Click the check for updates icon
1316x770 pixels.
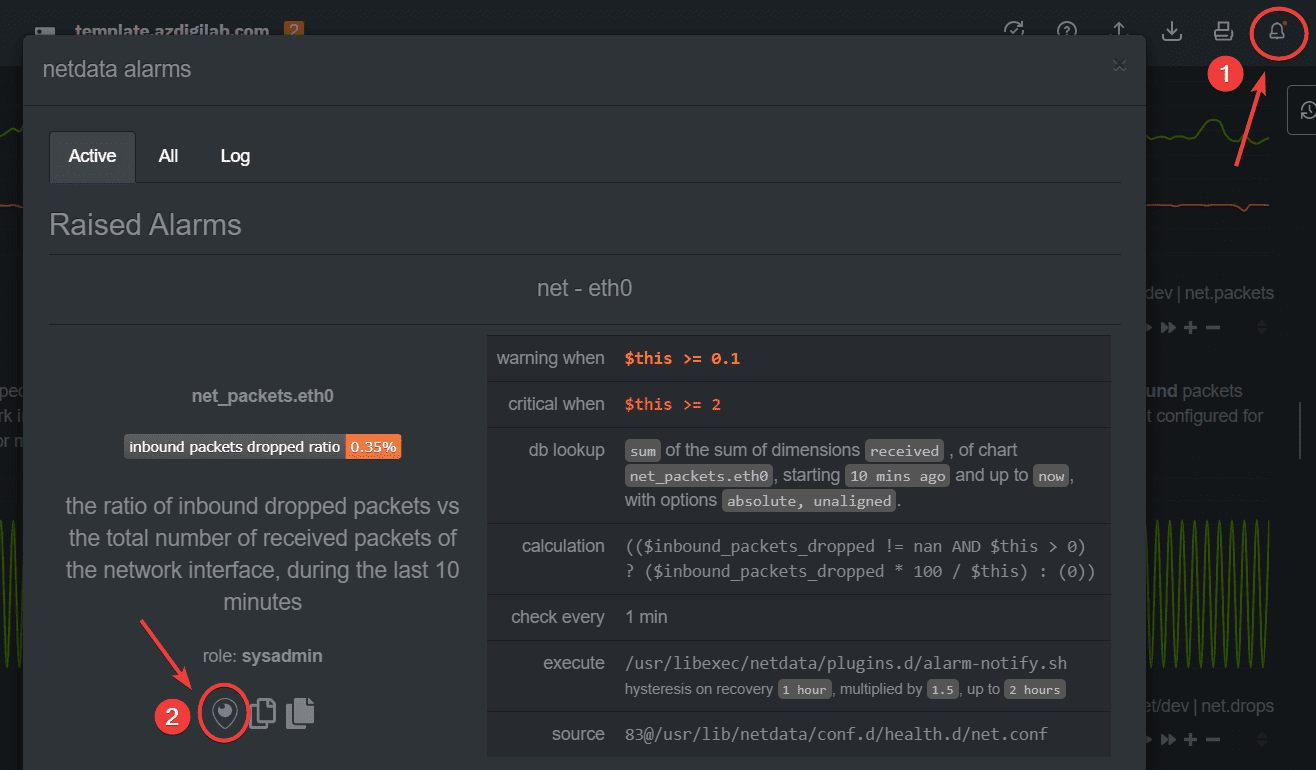(x=1013, y=30)
